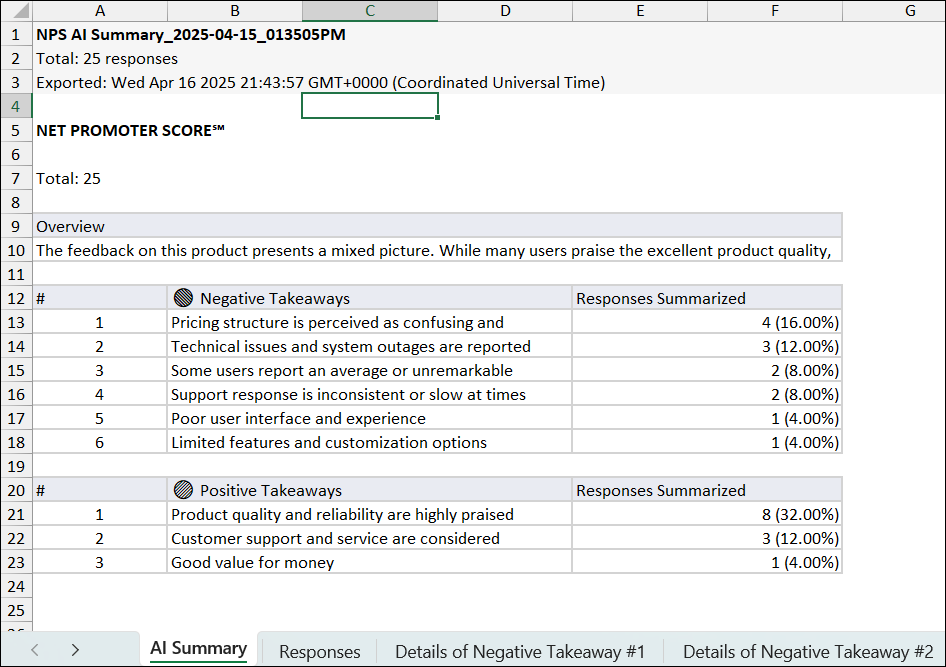Select row 4 header
946x667 pixels.
tap(16, 107)
